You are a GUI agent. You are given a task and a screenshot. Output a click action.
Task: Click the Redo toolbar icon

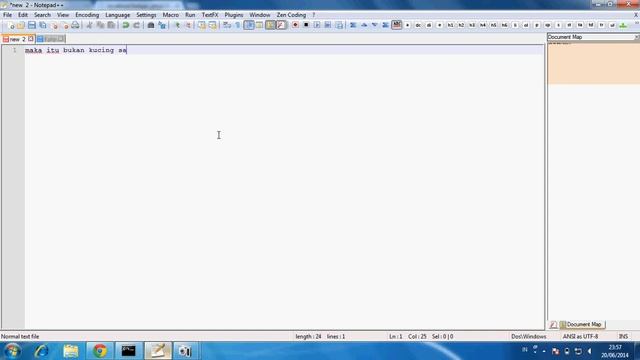click(136, 25)
